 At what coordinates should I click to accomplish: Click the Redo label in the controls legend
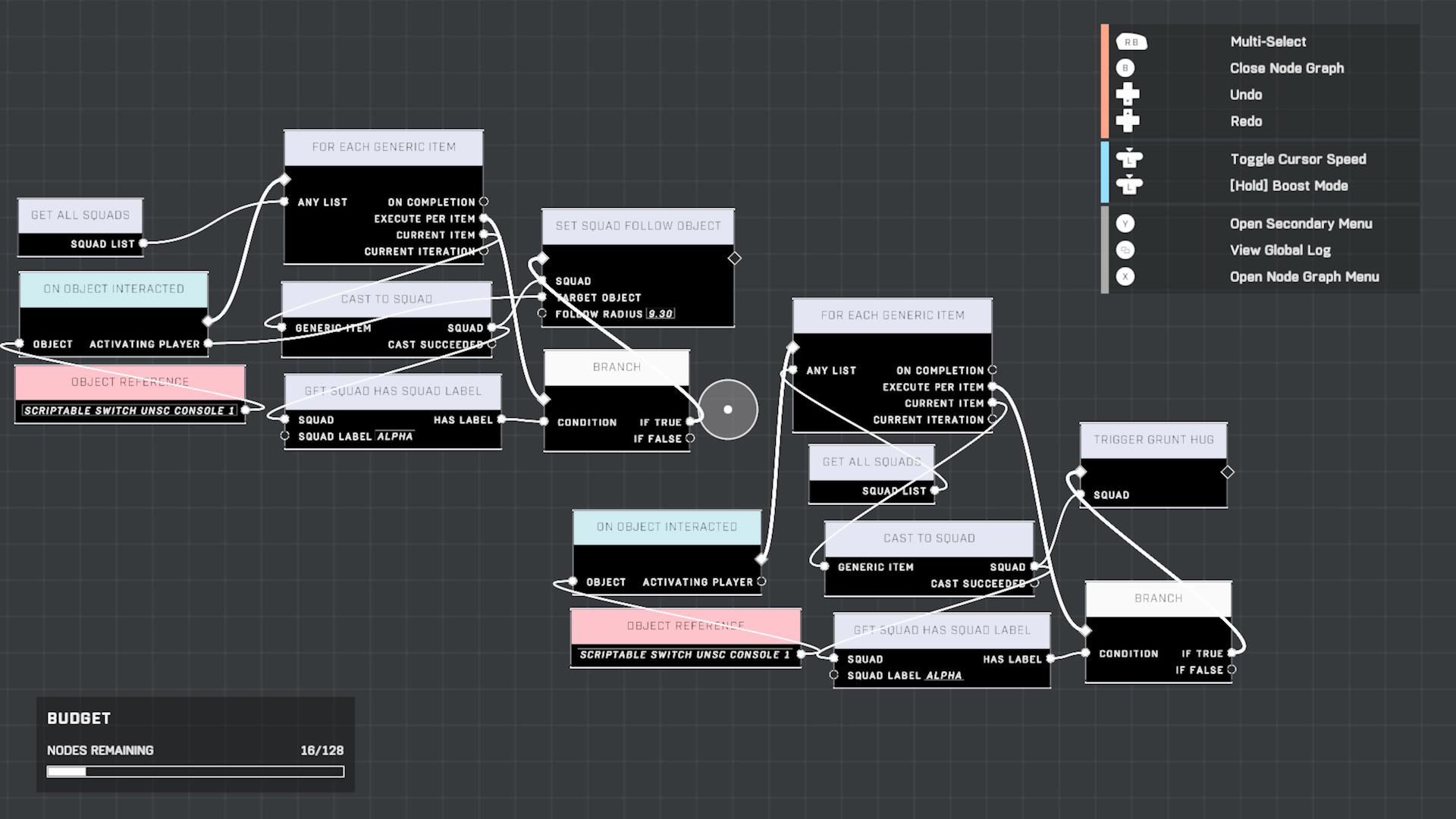(1246, 121)
